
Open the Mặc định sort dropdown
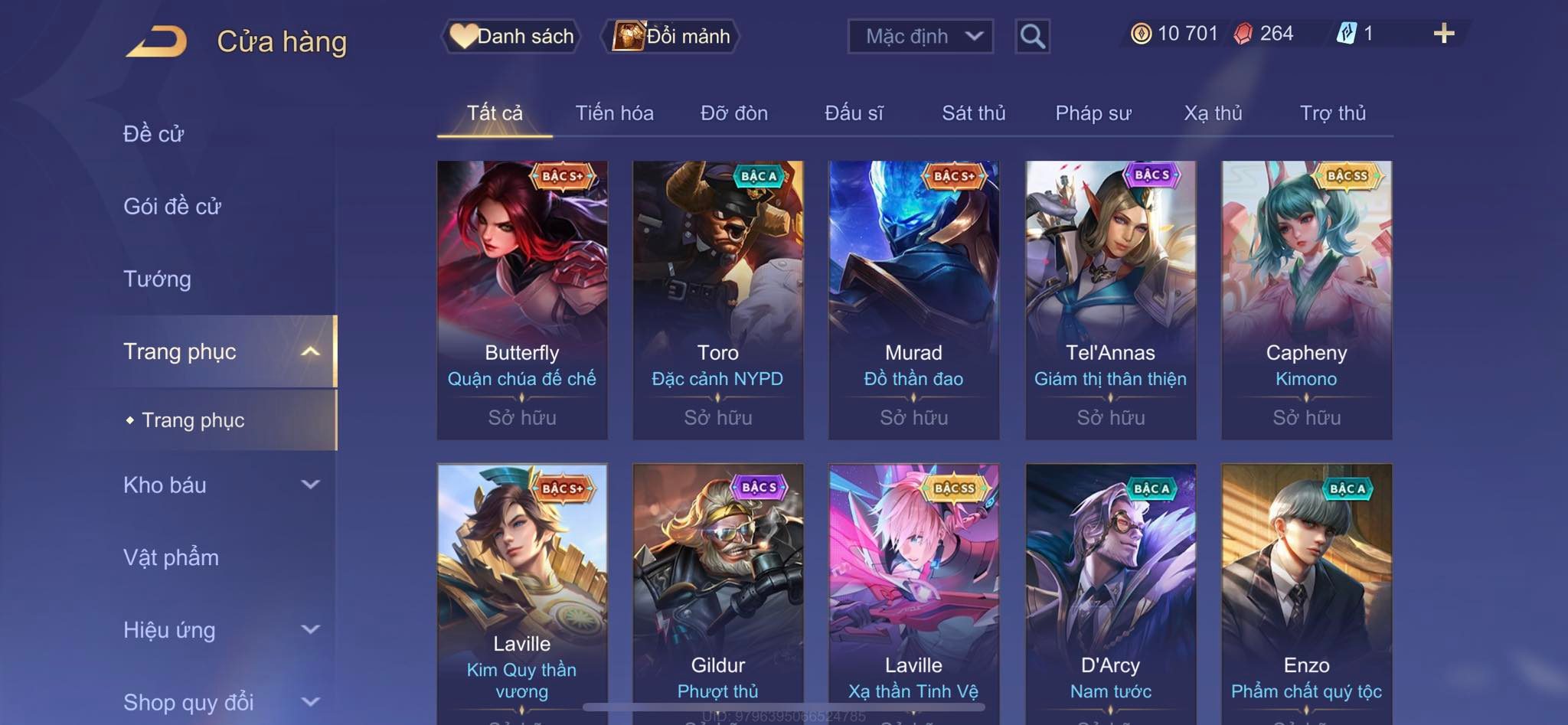920,36
